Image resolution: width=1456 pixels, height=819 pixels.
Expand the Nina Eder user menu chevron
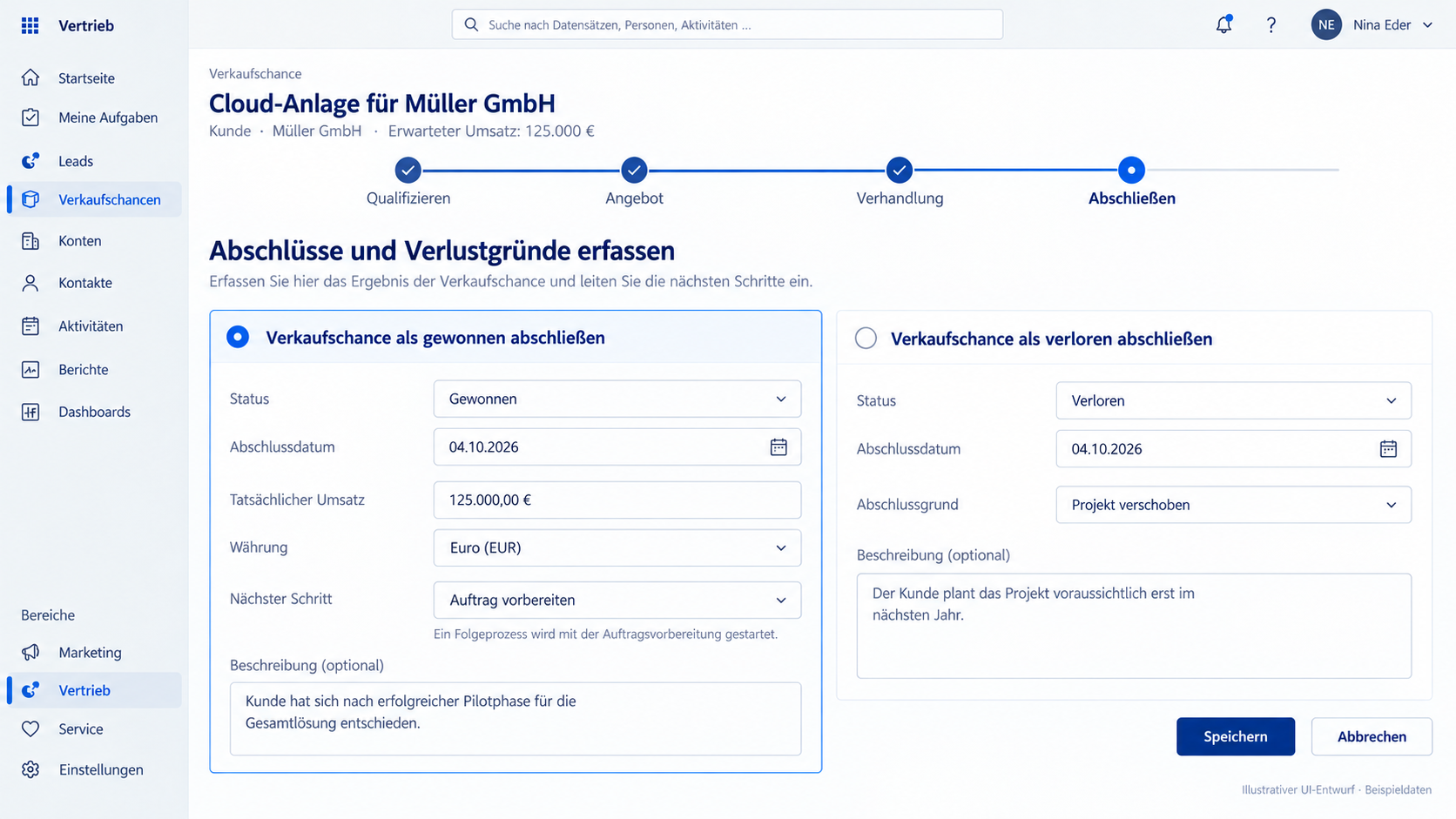[x=1427, y=25]
